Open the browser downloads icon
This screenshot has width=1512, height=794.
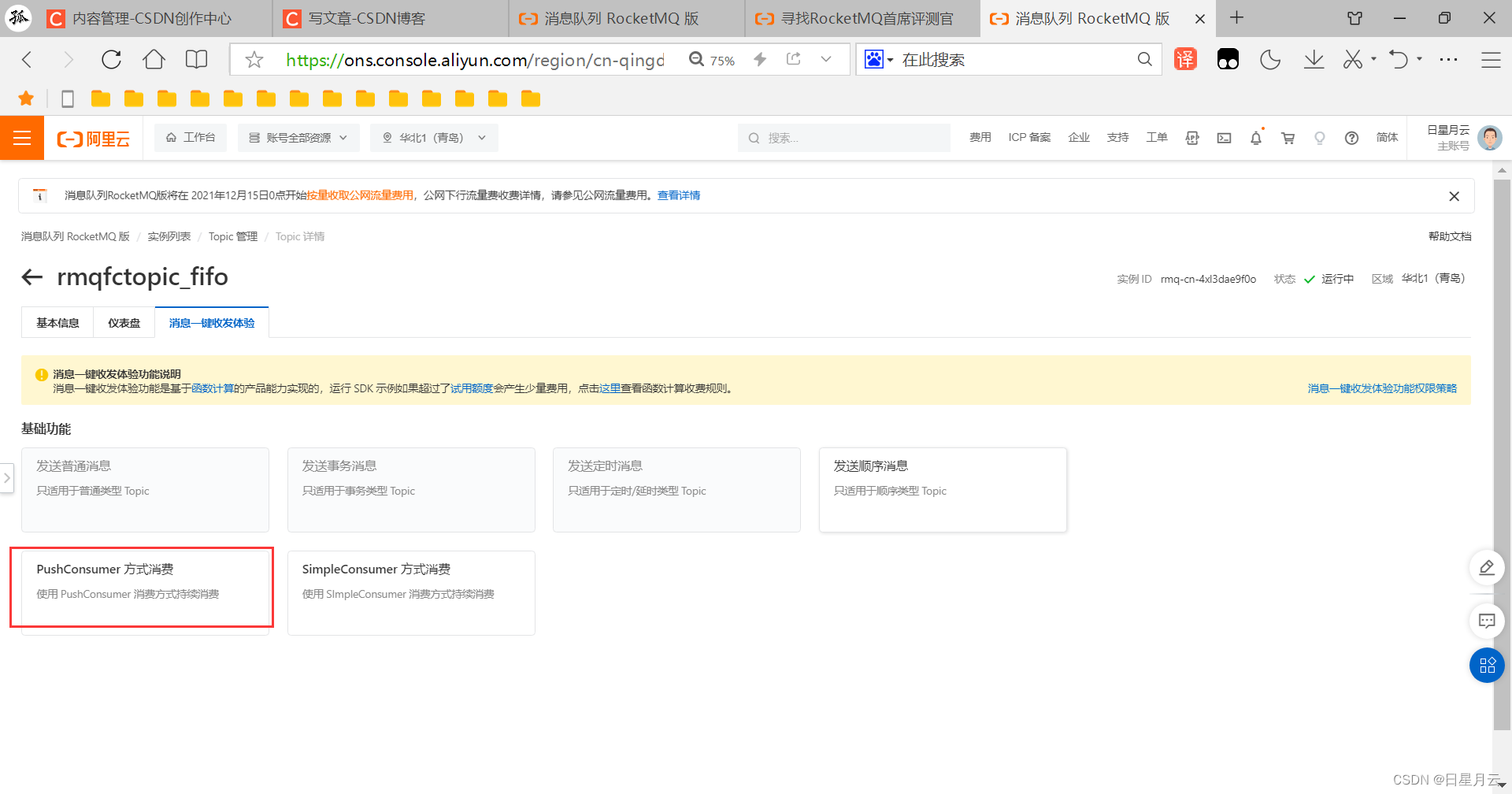(x=1314, y=60)
